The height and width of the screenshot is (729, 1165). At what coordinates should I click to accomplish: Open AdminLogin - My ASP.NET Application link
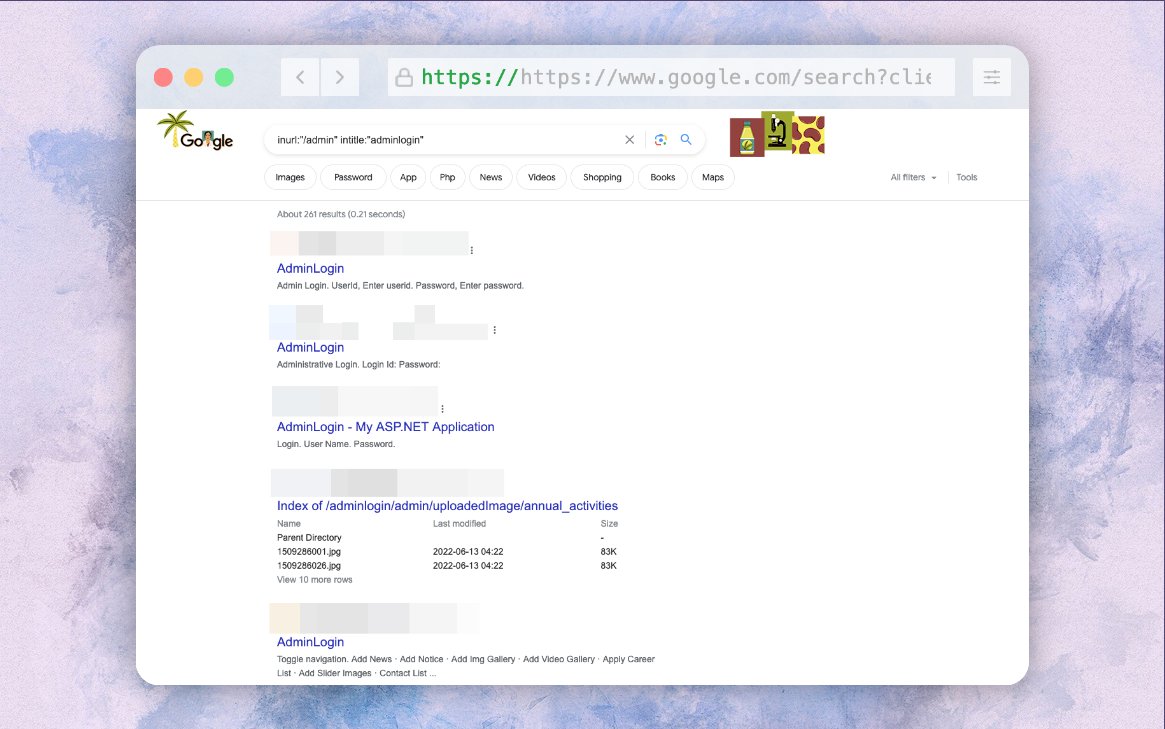coord(386,427)
